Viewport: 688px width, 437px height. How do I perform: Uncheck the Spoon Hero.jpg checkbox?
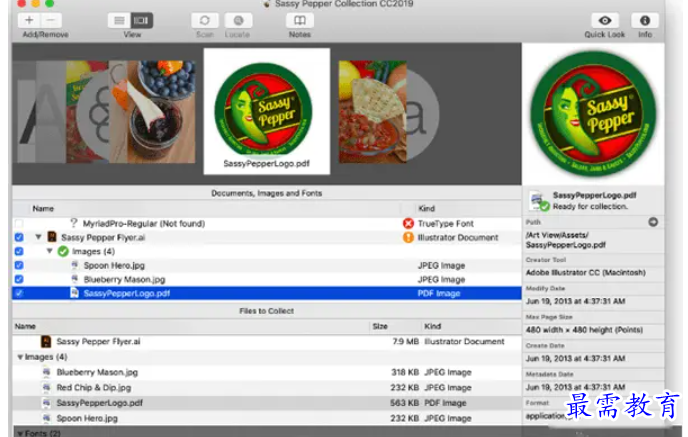coord(19,265)
